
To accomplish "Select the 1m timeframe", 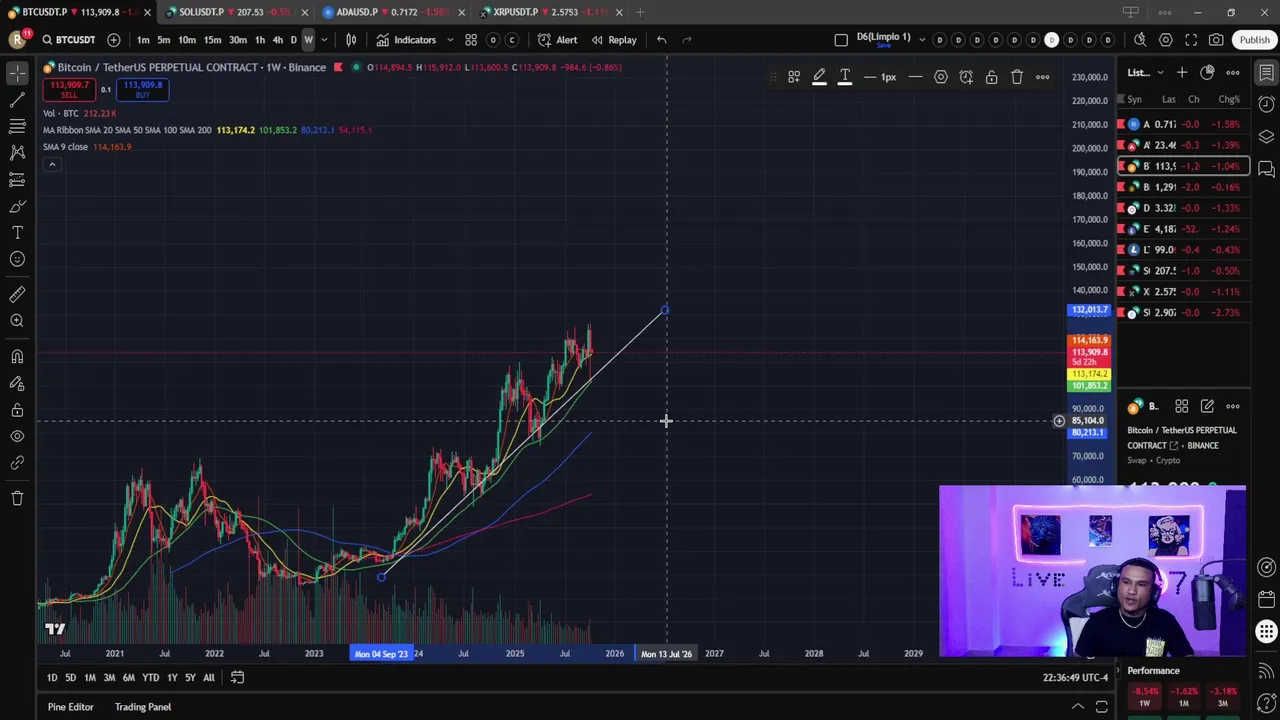I will pos(143,40).
